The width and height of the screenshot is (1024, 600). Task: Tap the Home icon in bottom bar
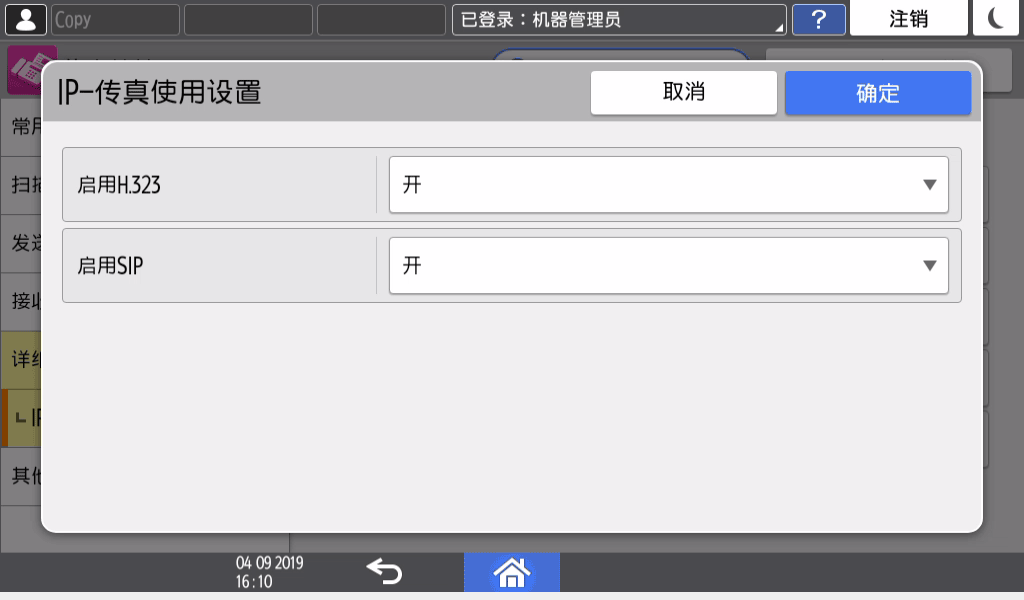click(511, 572)
